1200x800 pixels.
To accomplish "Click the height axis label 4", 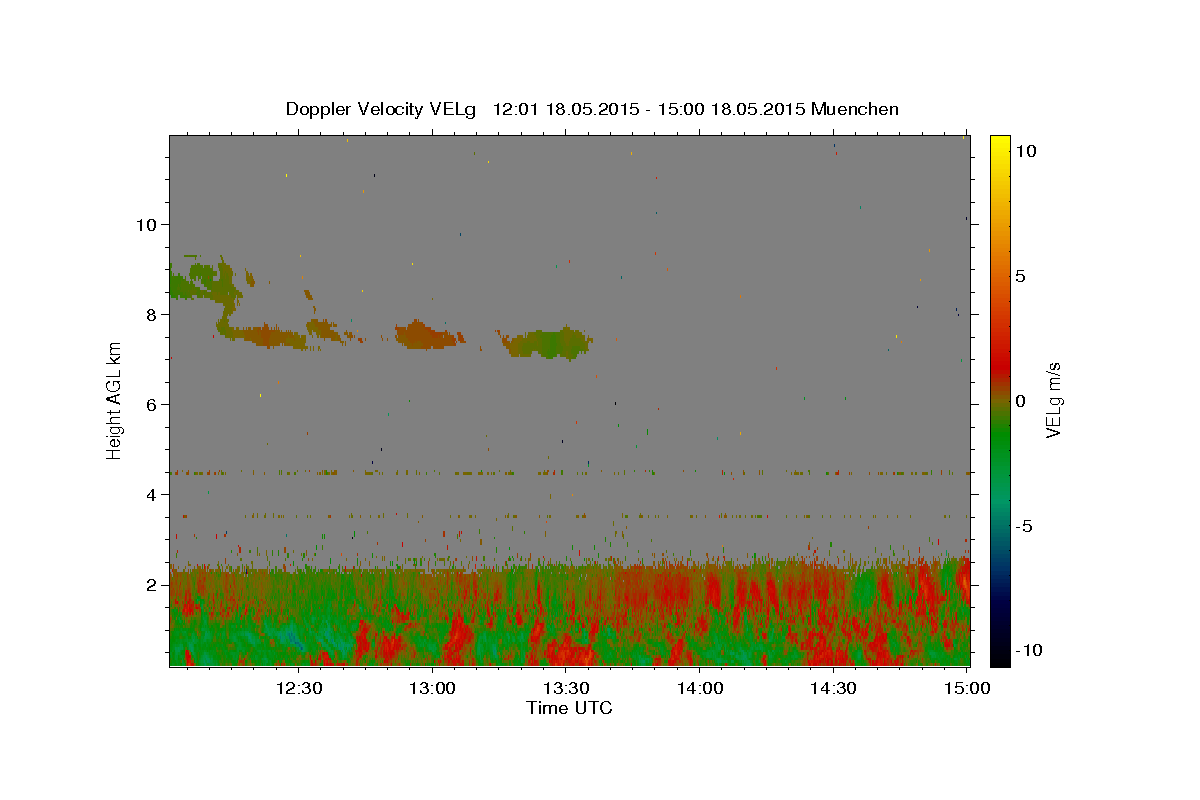I will pyautogui.click(x=150, y=494).
